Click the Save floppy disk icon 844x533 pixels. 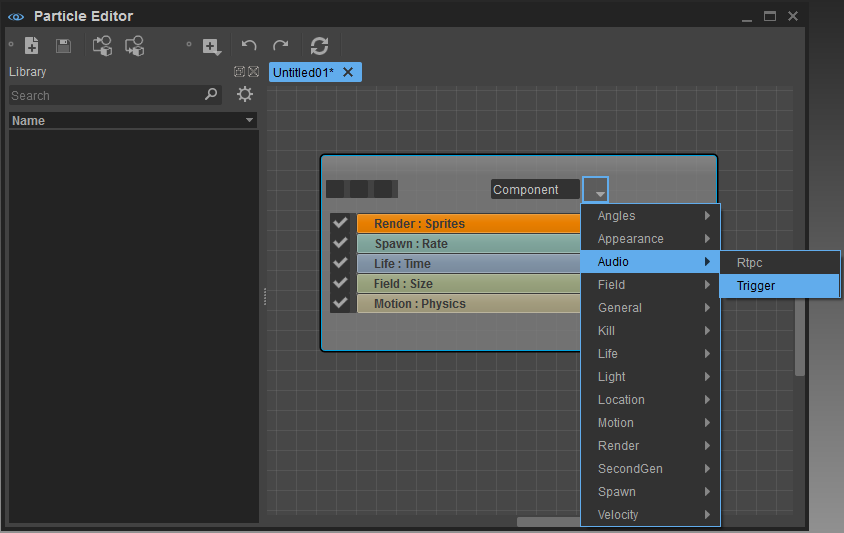pyautogui.click(x=64, y=46)
